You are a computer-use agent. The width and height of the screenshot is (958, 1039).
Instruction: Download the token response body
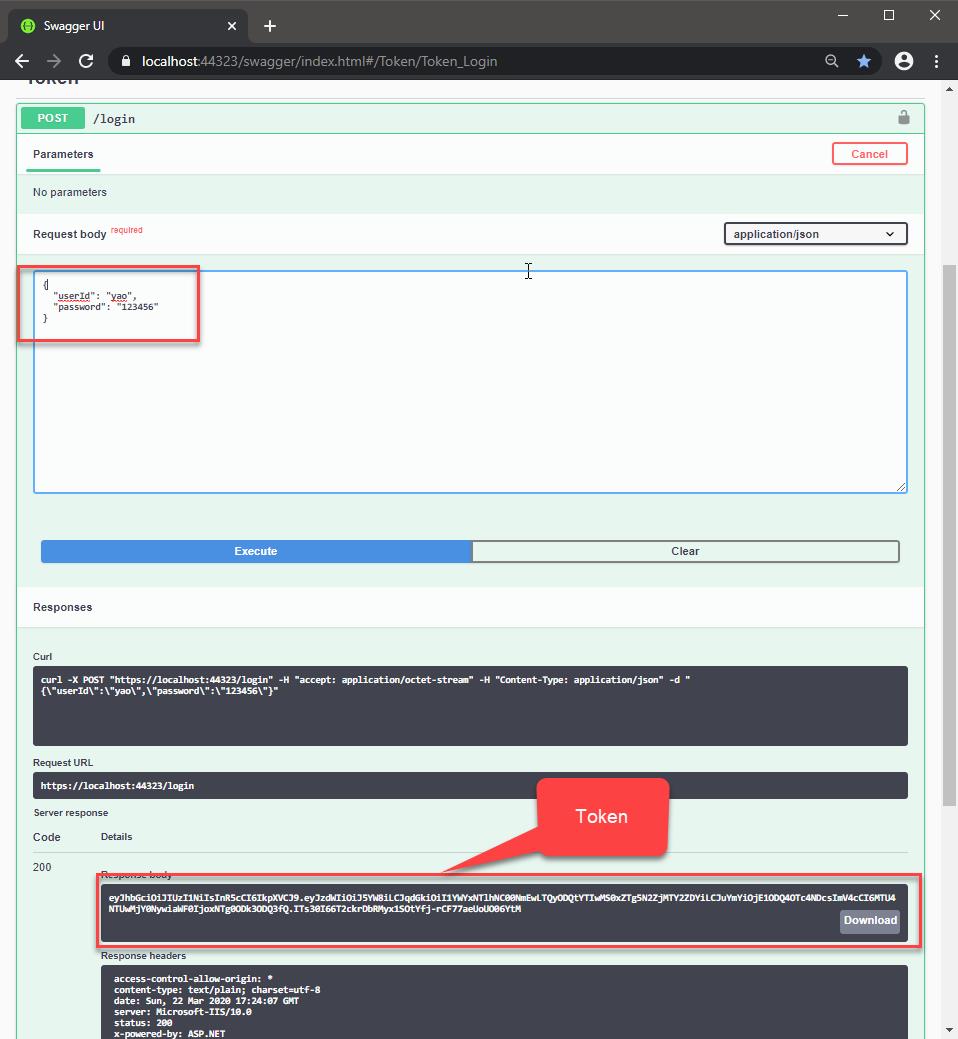pyautogui.click(x=869, y=921)
